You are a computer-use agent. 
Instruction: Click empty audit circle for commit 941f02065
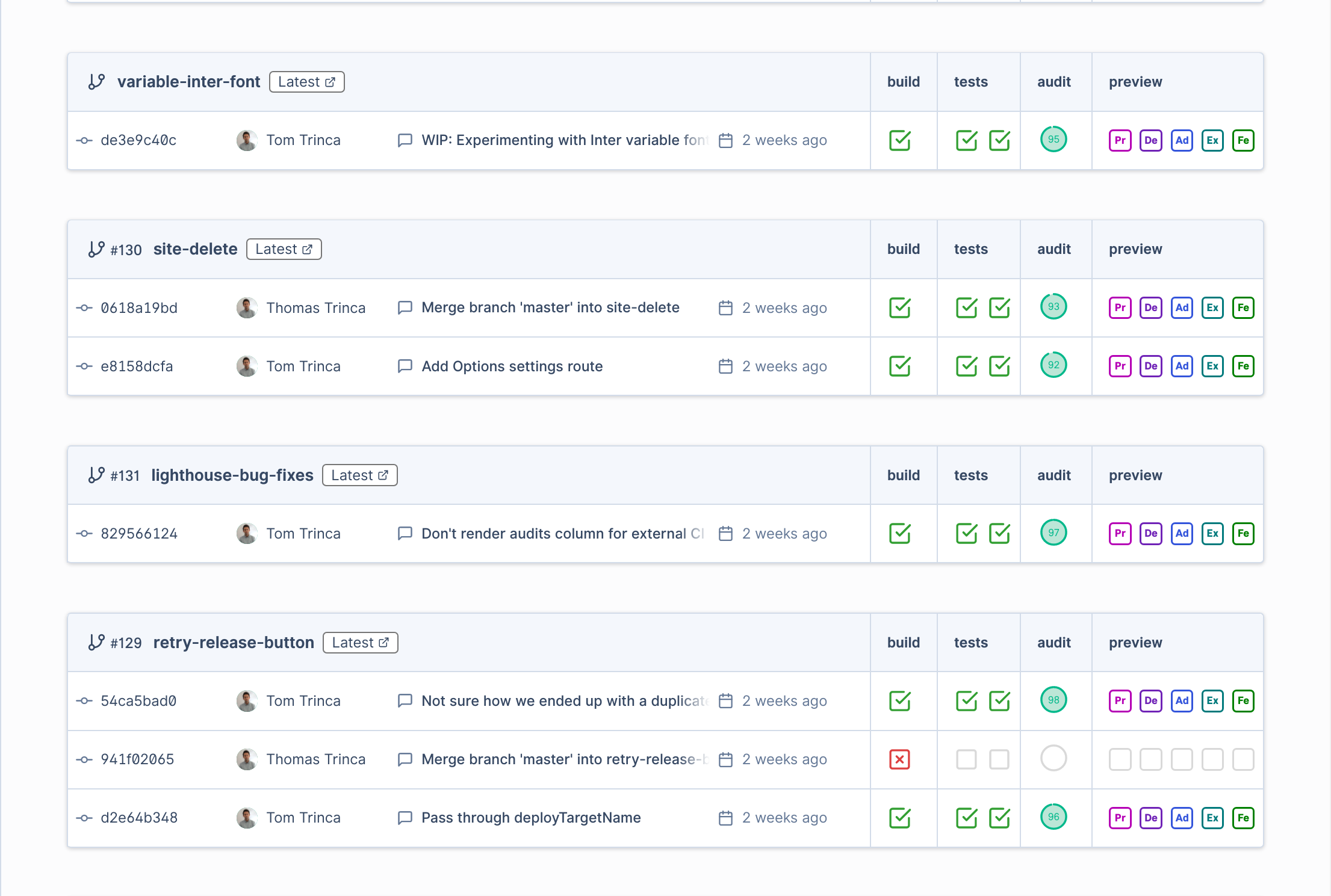click(1053, 758)
